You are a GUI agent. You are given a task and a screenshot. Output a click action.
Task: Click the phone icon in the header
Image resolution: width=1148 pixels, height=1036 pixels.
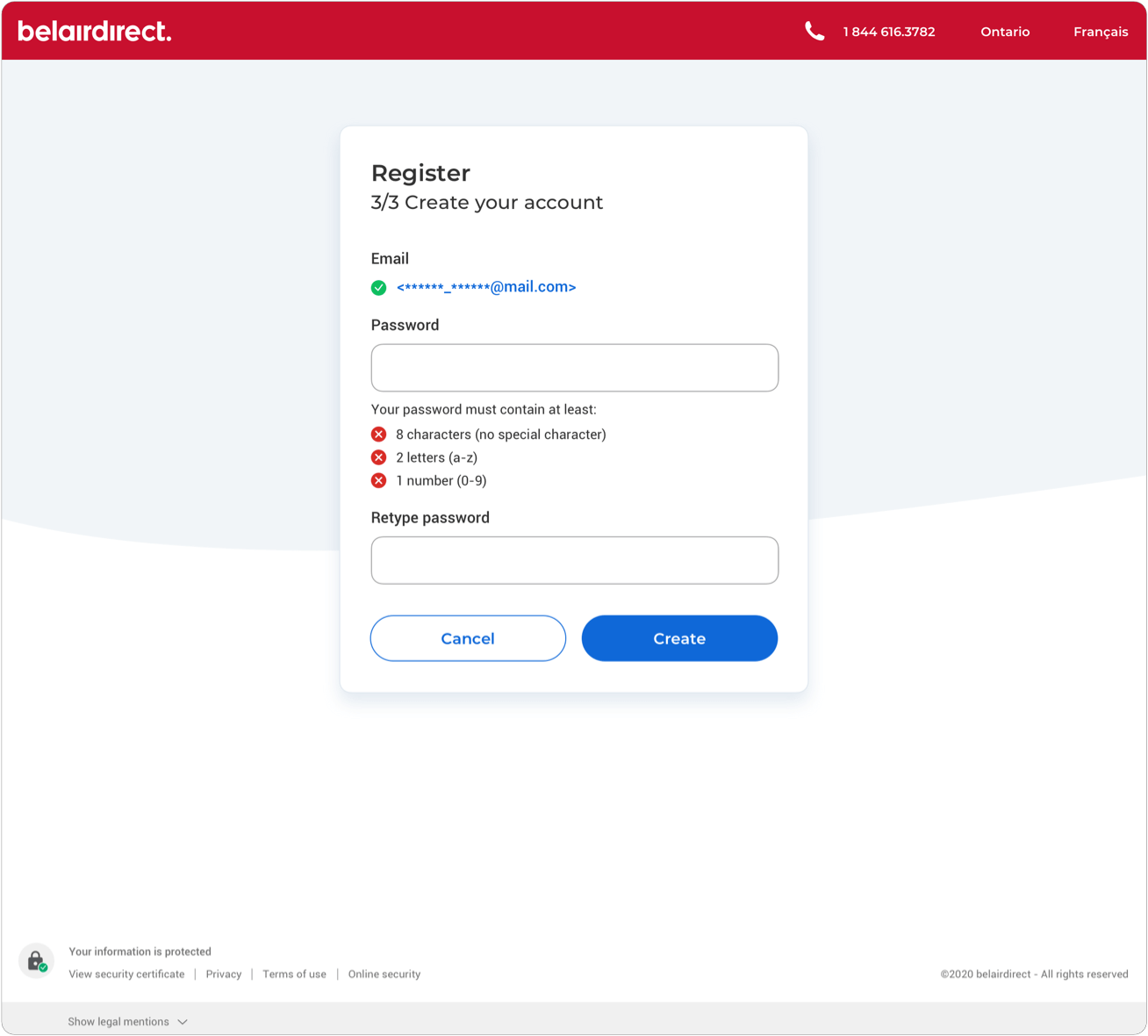pos(814,30)
